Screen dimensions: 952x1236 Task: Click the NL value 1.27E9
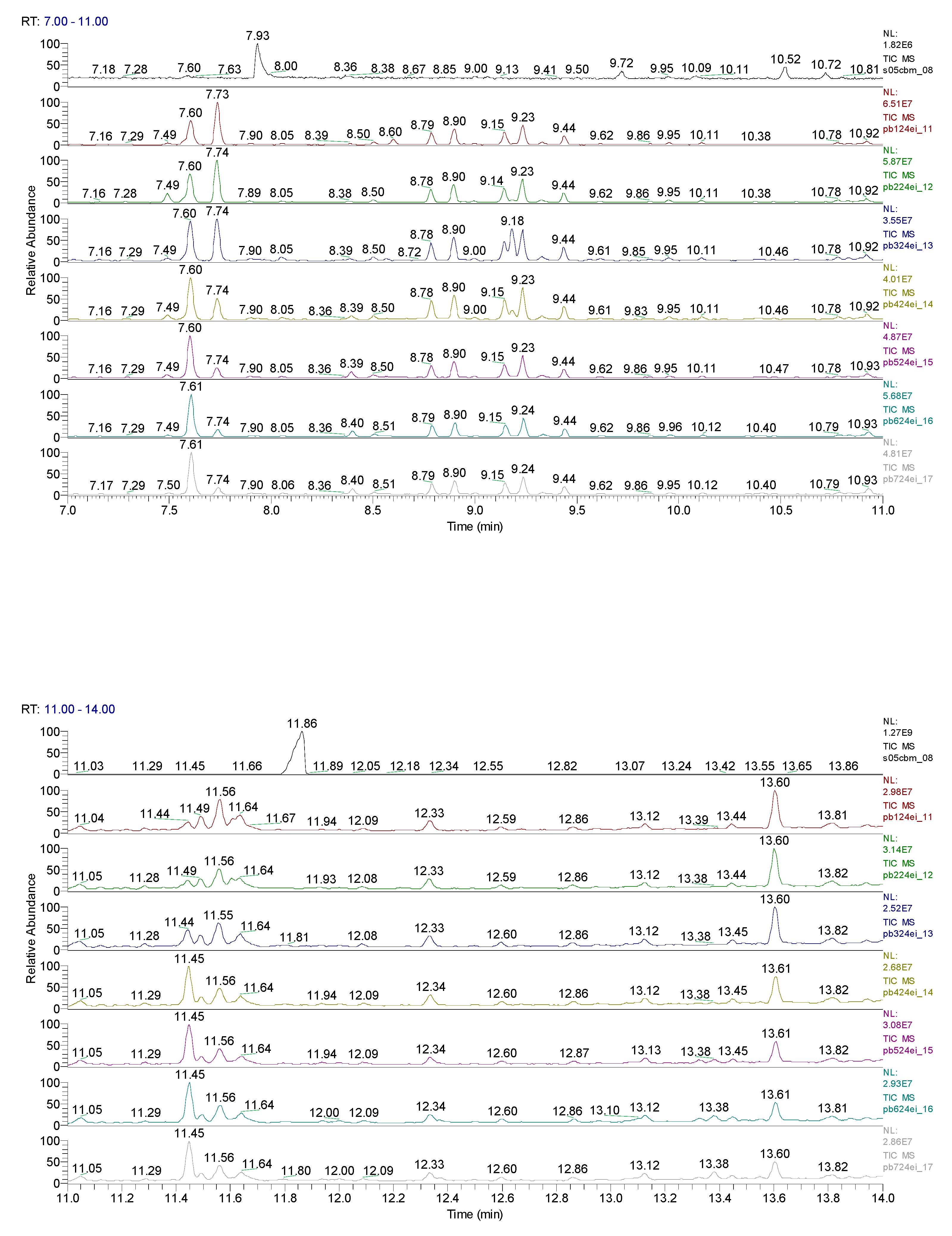pos(898,732)
